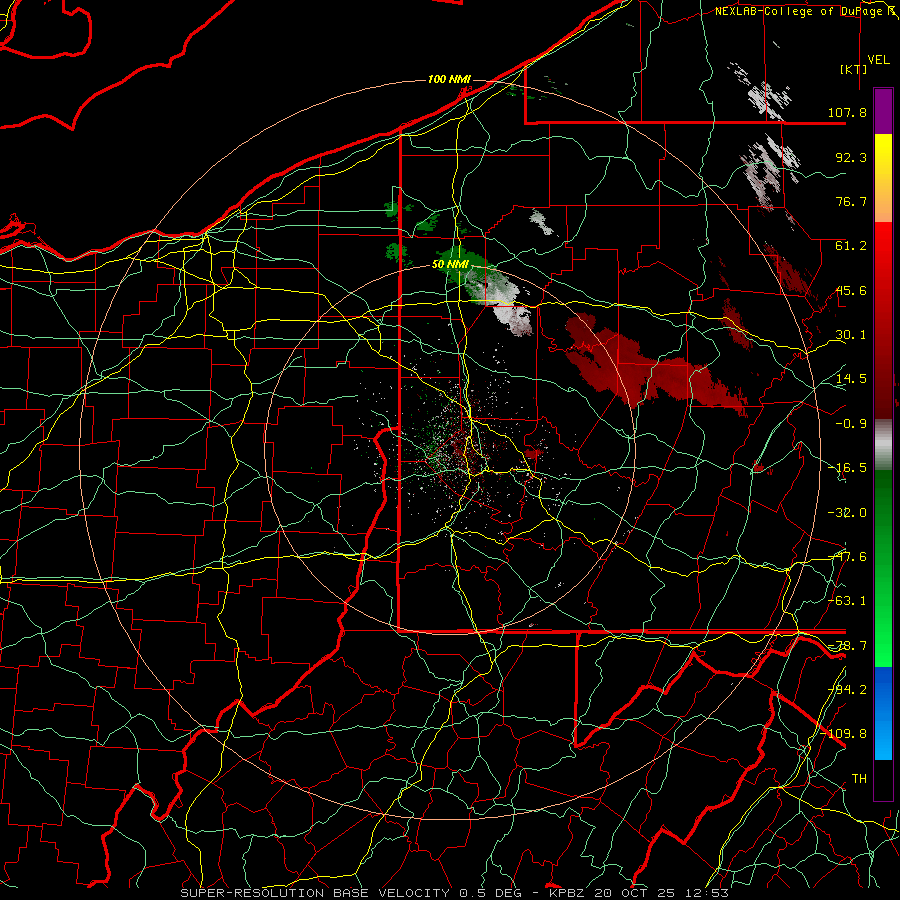This screenshot has width=900, height=900.
Task: Select the 14.5 value on velocity scale
Action: pyautogui.click(x=851, y=379)
